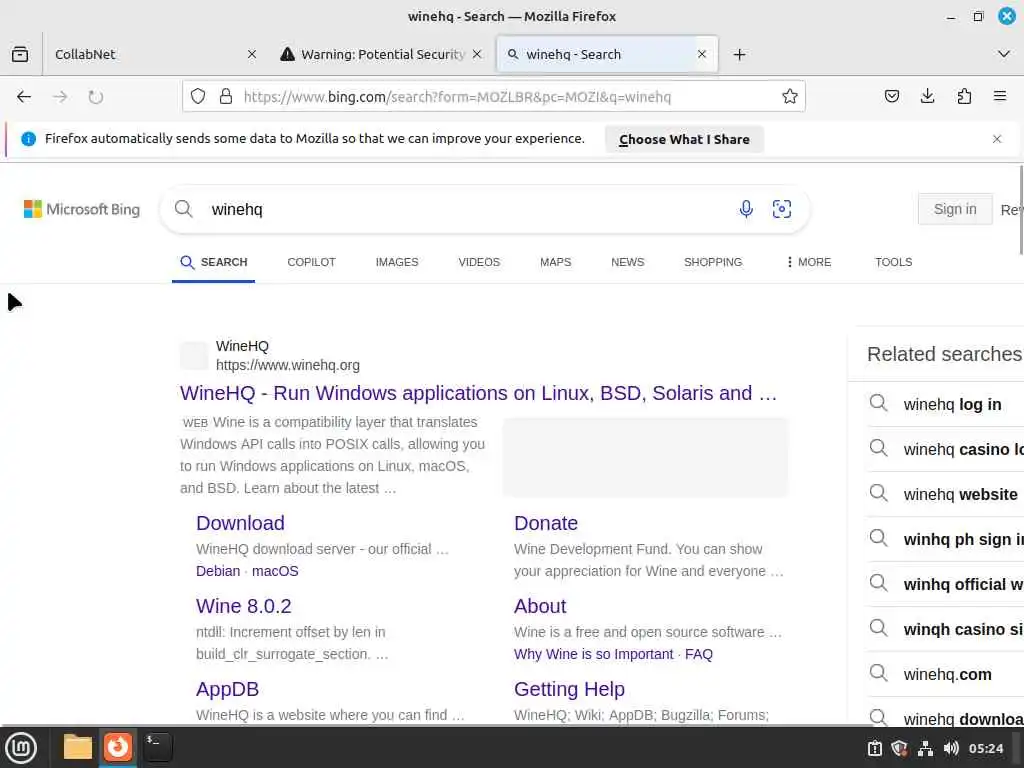Click Bing magnifier search icon
Screen dimensions: 1024x768
pyautogui.click(x=184, y=209)
